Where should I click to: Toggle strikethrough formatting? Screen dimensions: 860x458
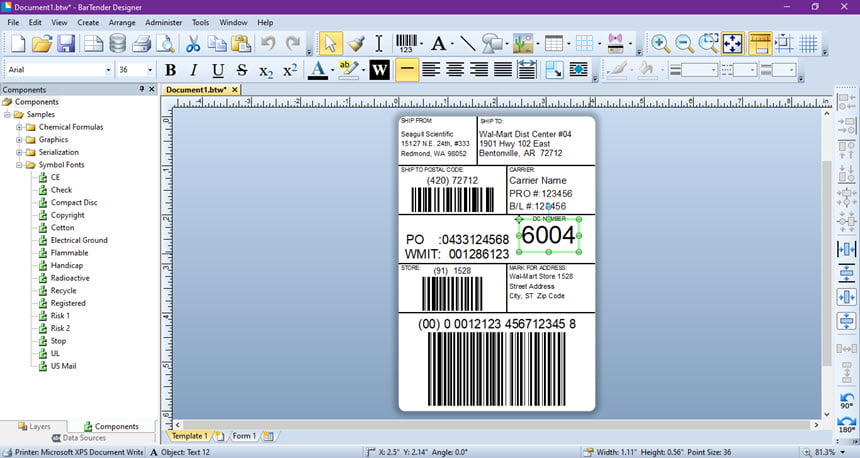click(242, 70)
